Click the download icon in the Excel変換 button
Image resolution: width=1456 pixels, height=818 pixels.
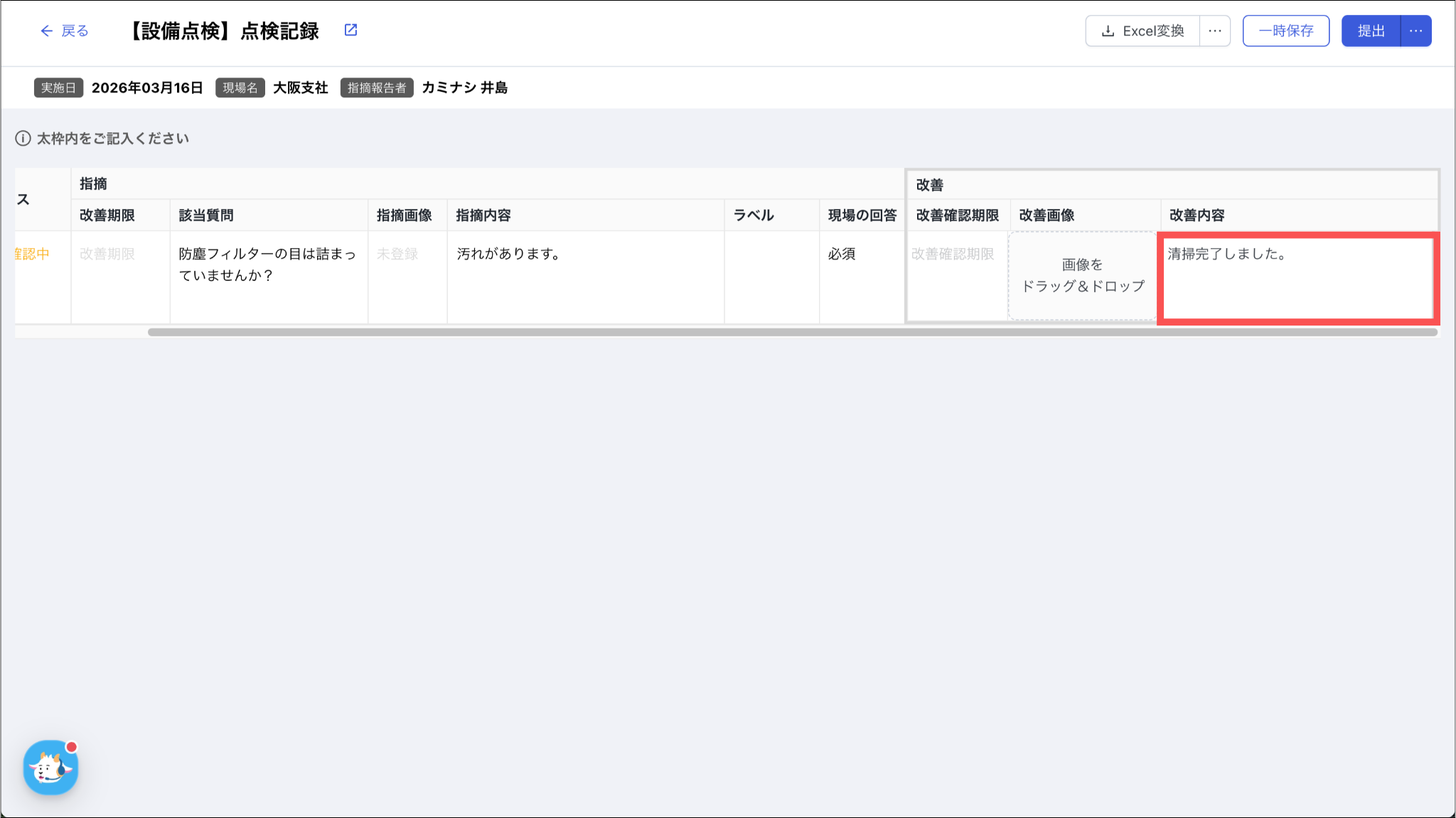pos(1107,31)
